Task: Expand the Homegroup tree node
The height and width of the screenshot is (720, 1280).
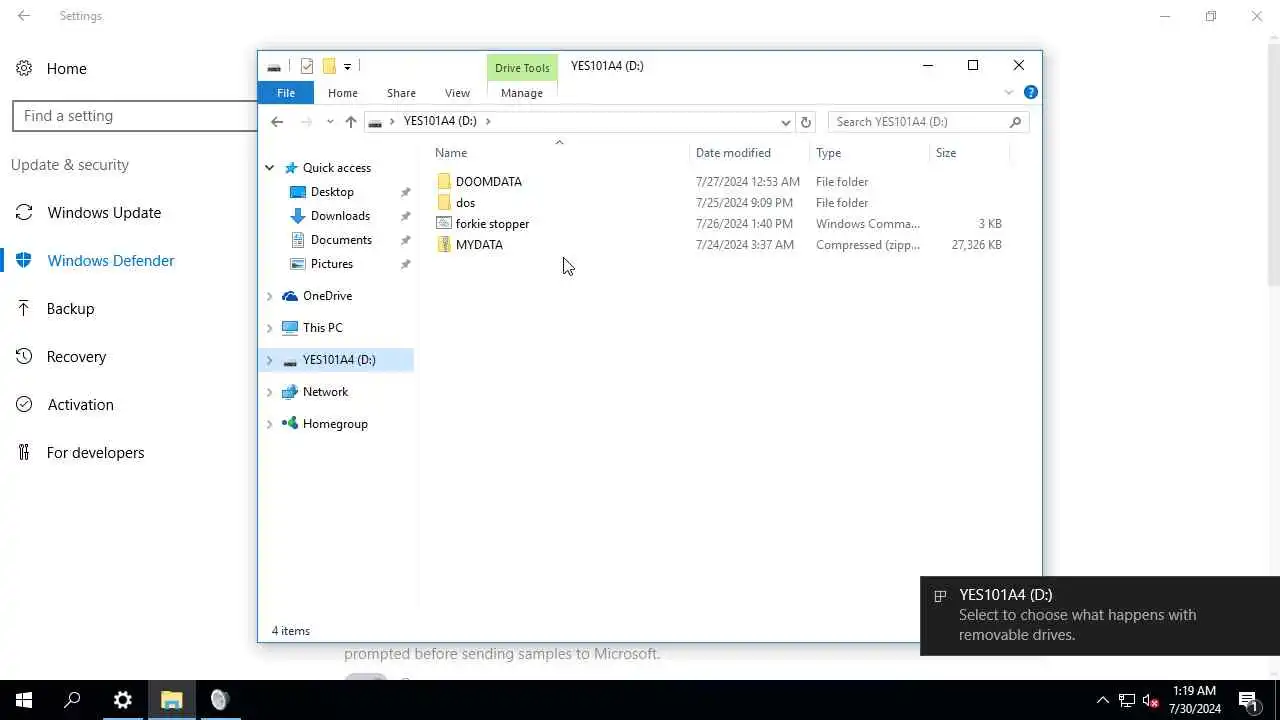Action: [269, 424]
